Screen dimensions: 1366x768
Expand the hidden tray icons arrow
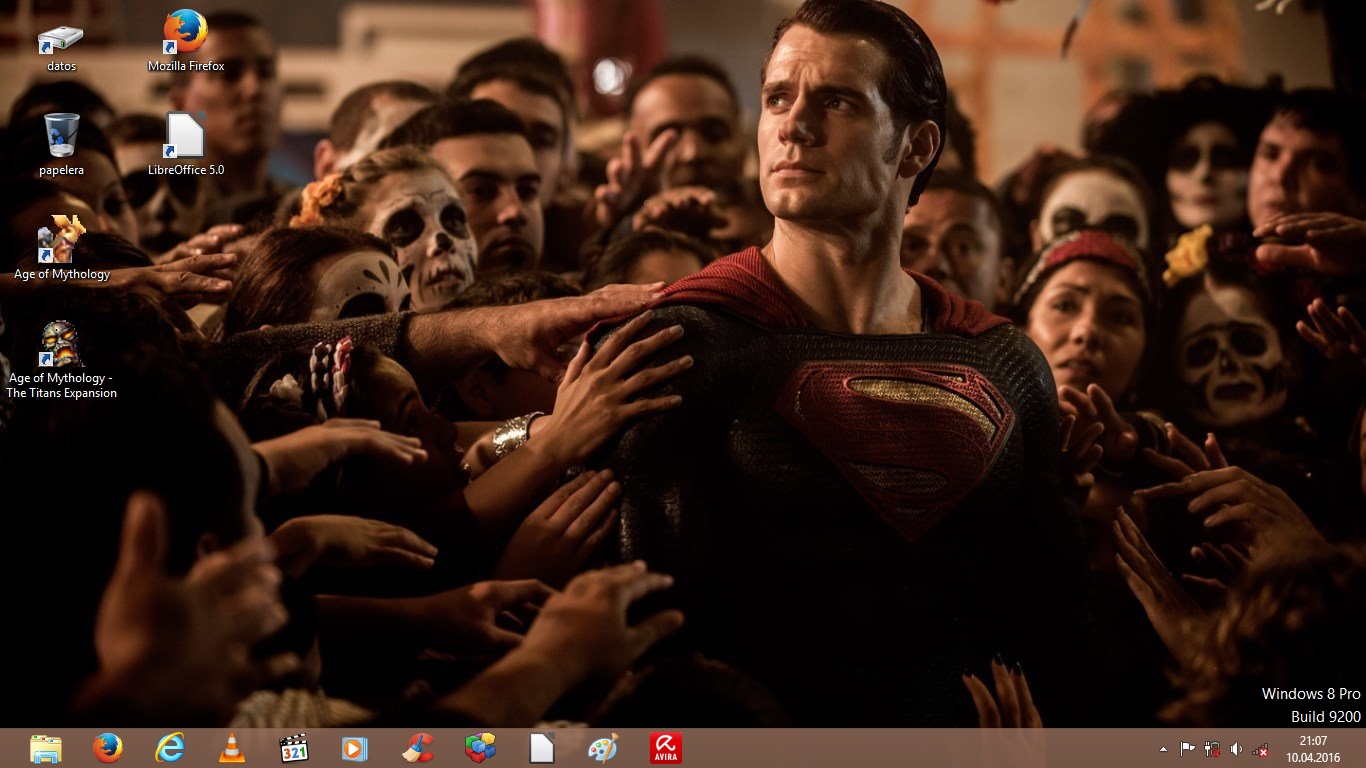(x=1163, y=748)
